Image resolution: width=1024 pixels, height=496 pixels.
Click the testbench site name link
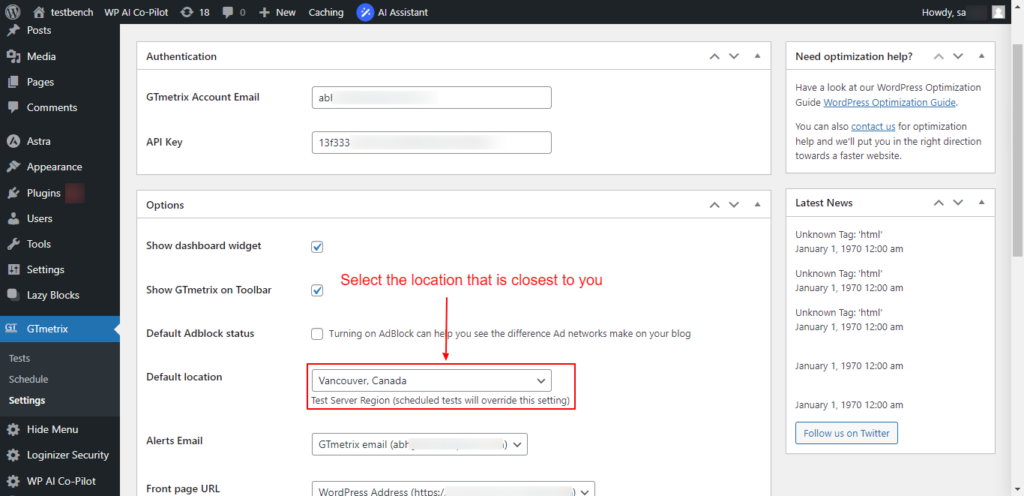(x=71, y=12)
